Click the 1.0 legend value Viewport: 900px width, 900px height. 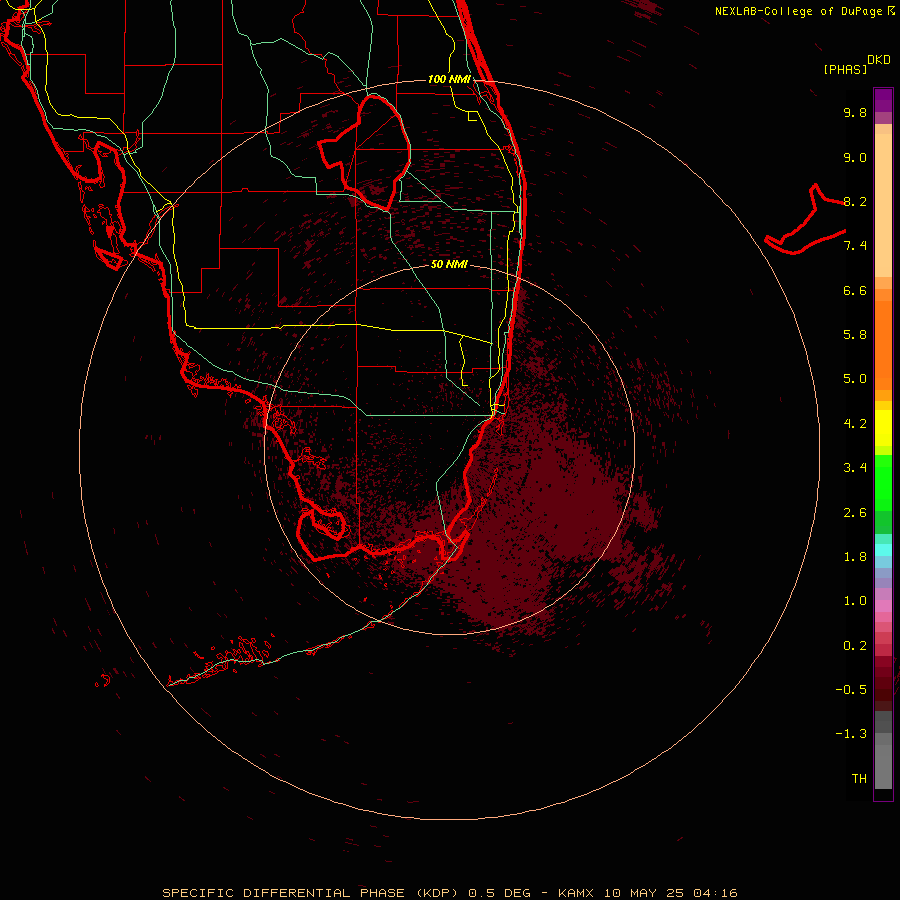[855, 601]
